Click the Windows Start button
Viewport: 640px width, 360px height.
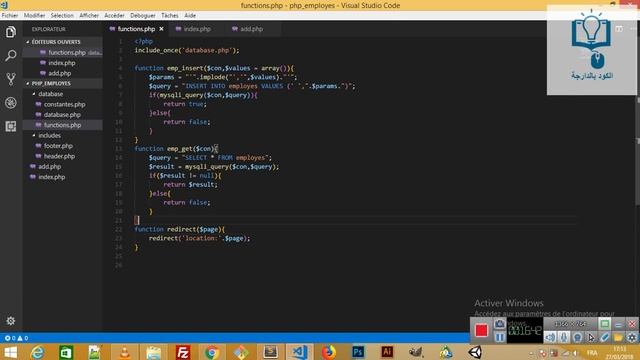tap(10, 352)
